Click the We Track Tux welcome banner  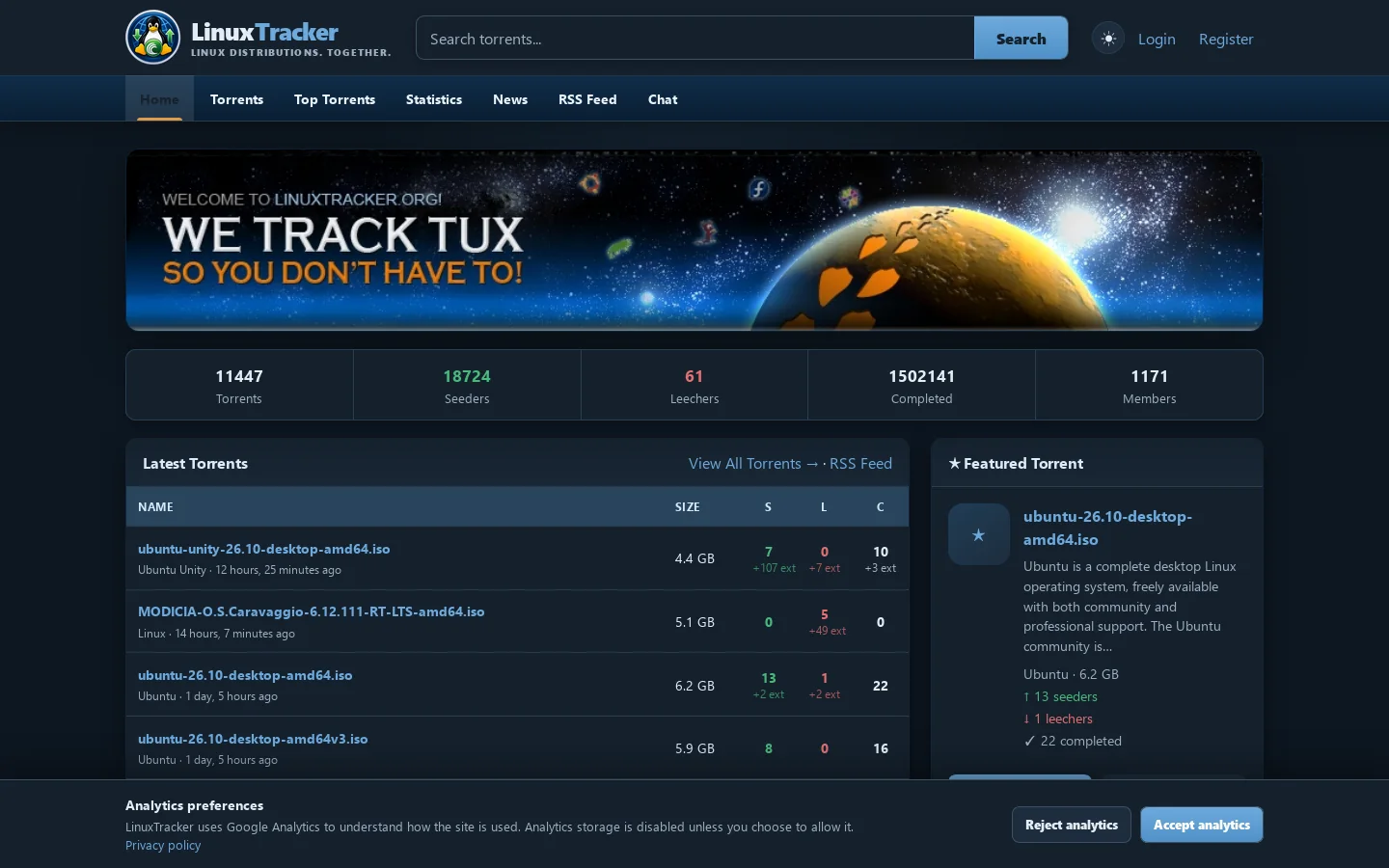(x=694, y=240)
